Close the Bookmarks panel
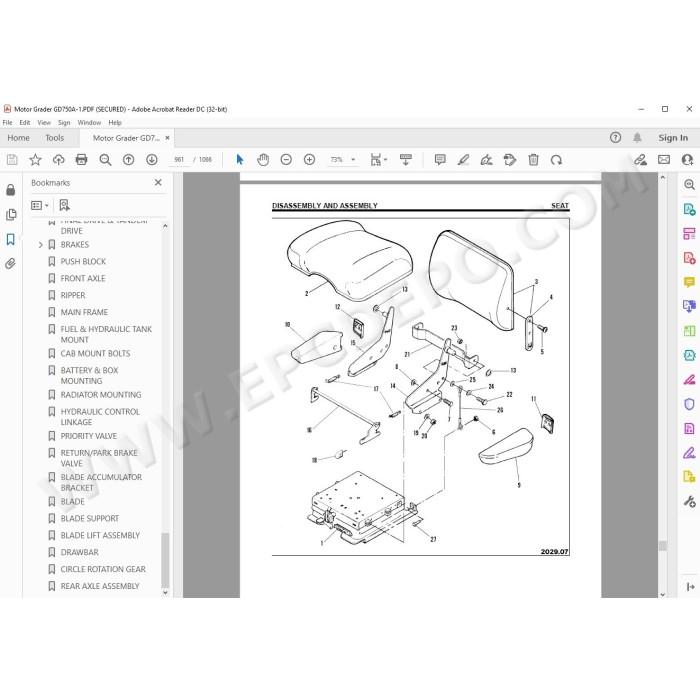The image size is (700, 700). click(158, 182)
